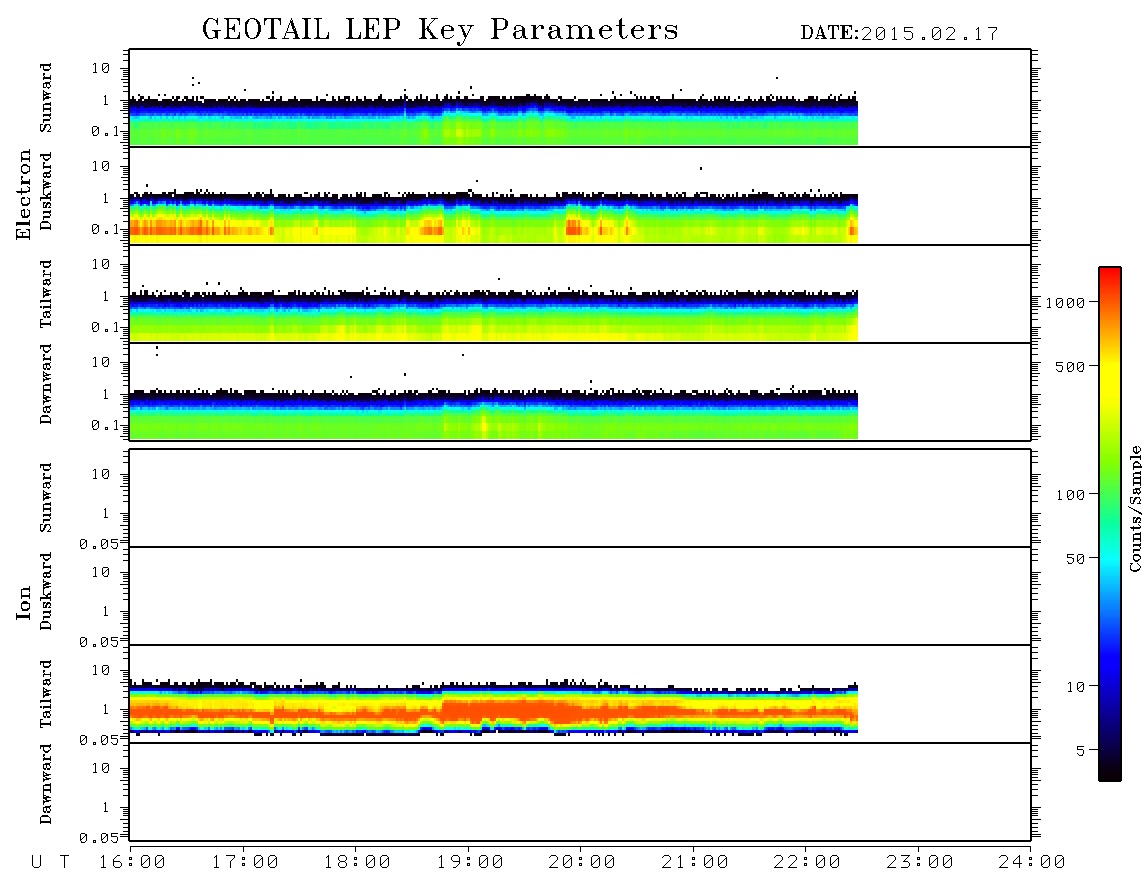Click the 100 colorbar tick label

(1070, 495)
